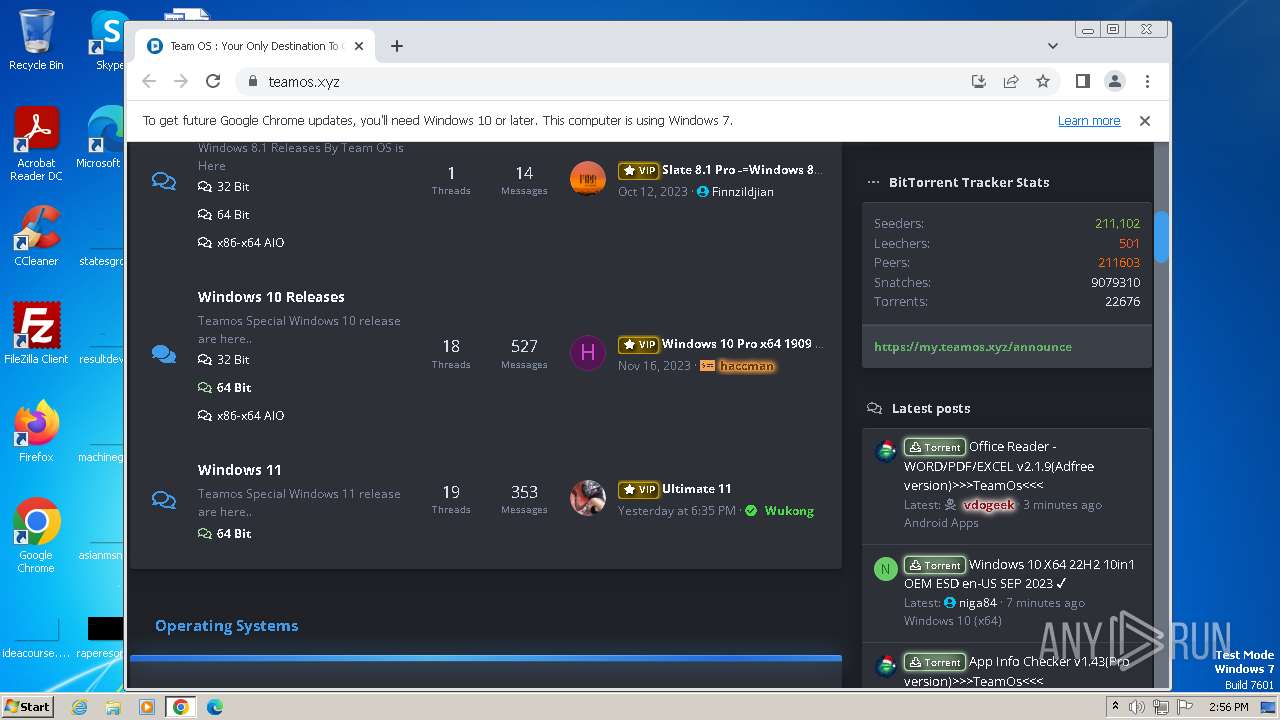Dismiss the Chrome update notification
Image resolution: width=1280 pixels, height=720 pixels.
(1145, 121)
